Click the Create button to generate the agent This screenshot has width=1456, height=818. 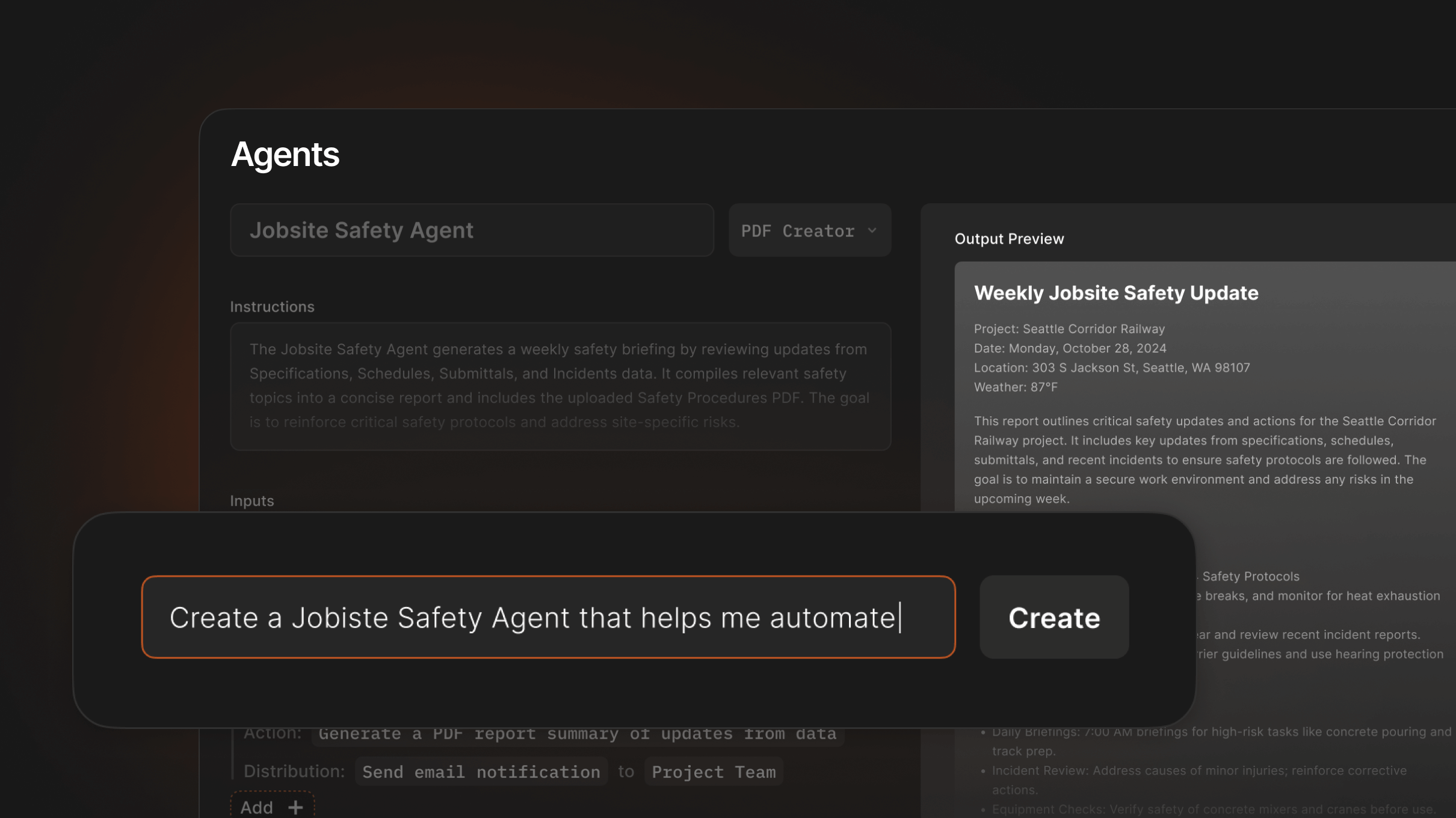[x=1053, y=617]
